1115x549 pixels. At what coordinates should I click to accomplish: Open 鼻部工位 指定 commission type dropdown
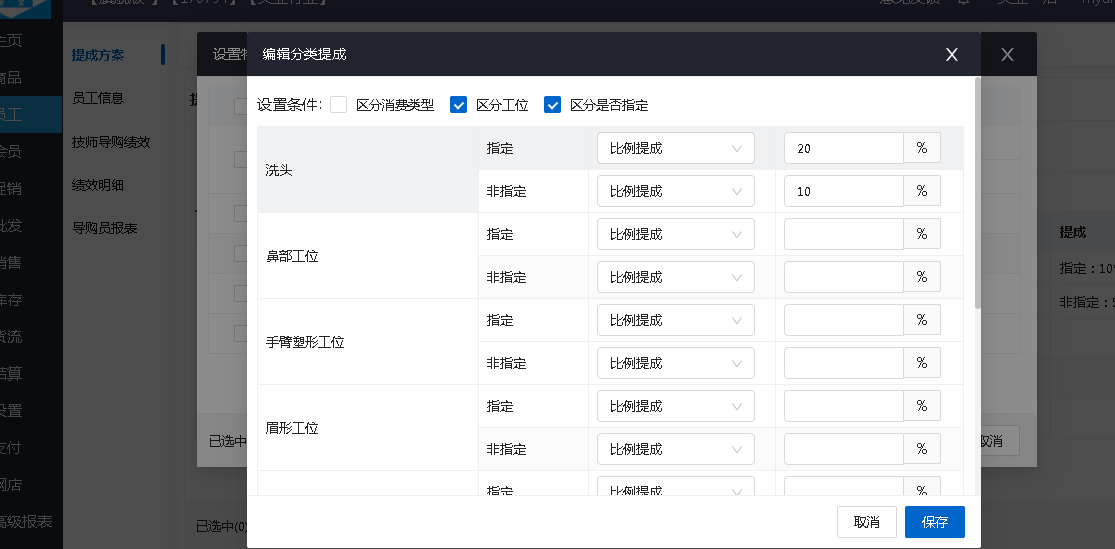[x=676, y=234]
